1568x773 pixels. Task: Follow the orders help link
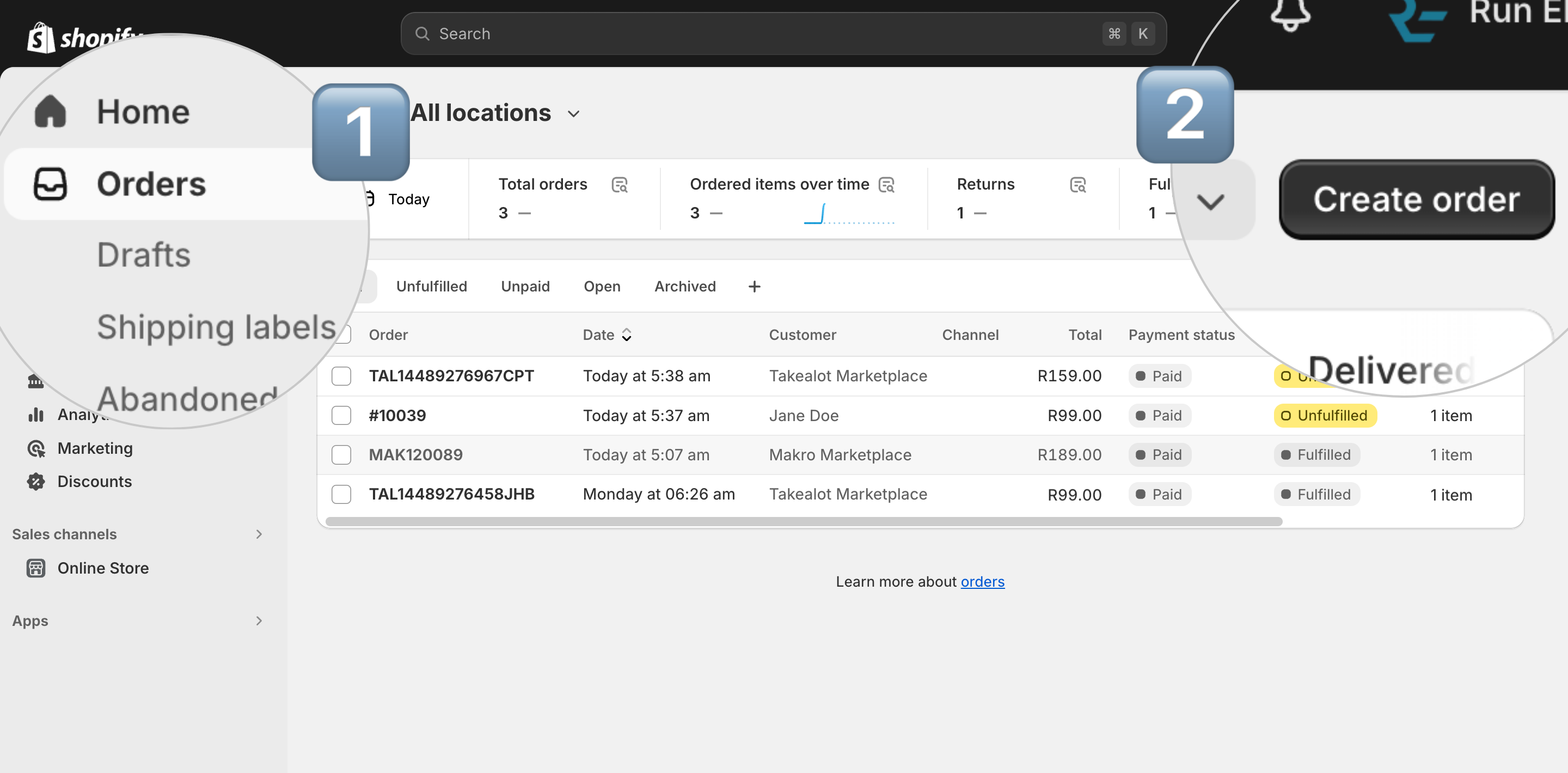(x=982, y=582)
